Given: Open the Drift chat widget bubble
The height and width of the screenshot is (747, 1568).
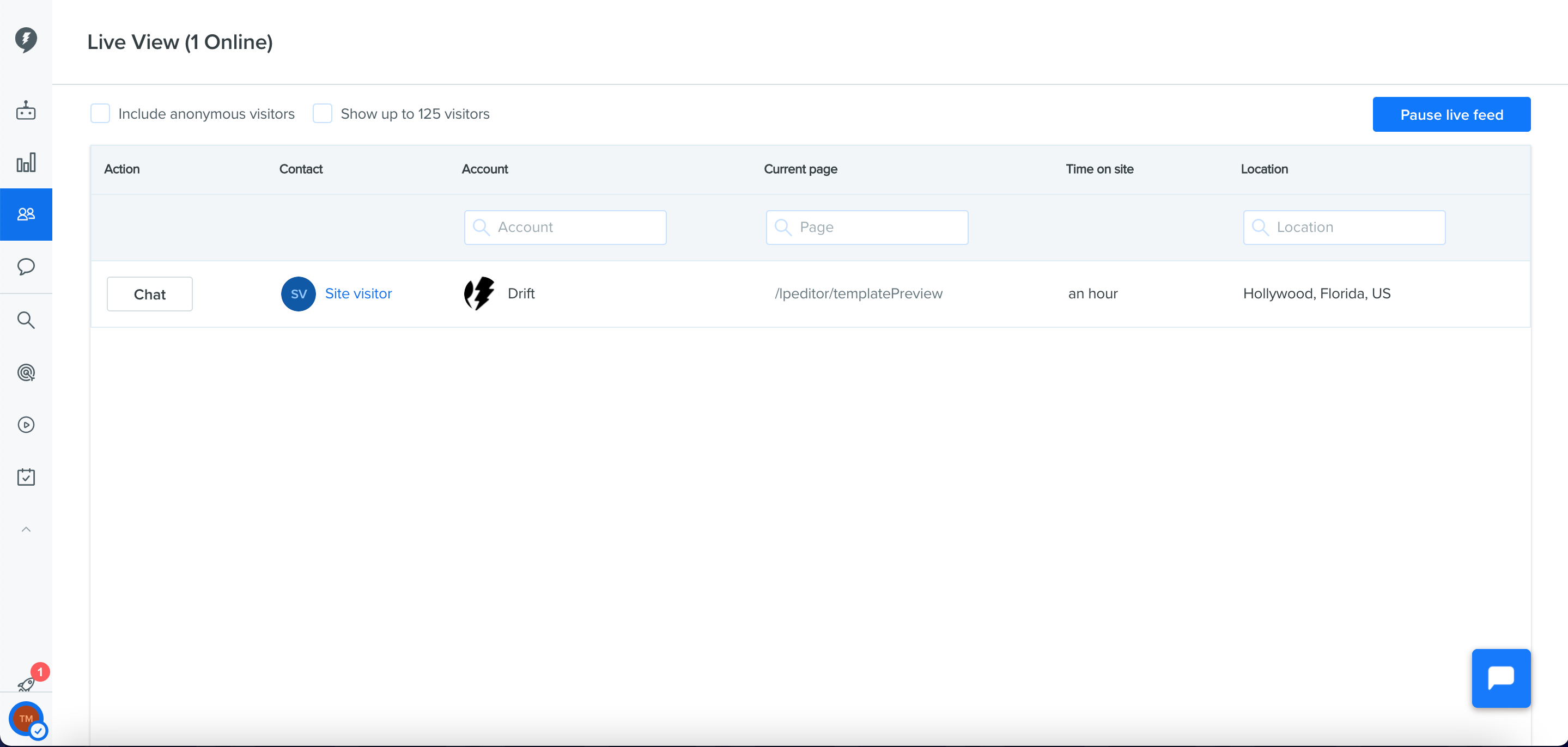Looking at the screenshot, I should [x=1500, y=678].
